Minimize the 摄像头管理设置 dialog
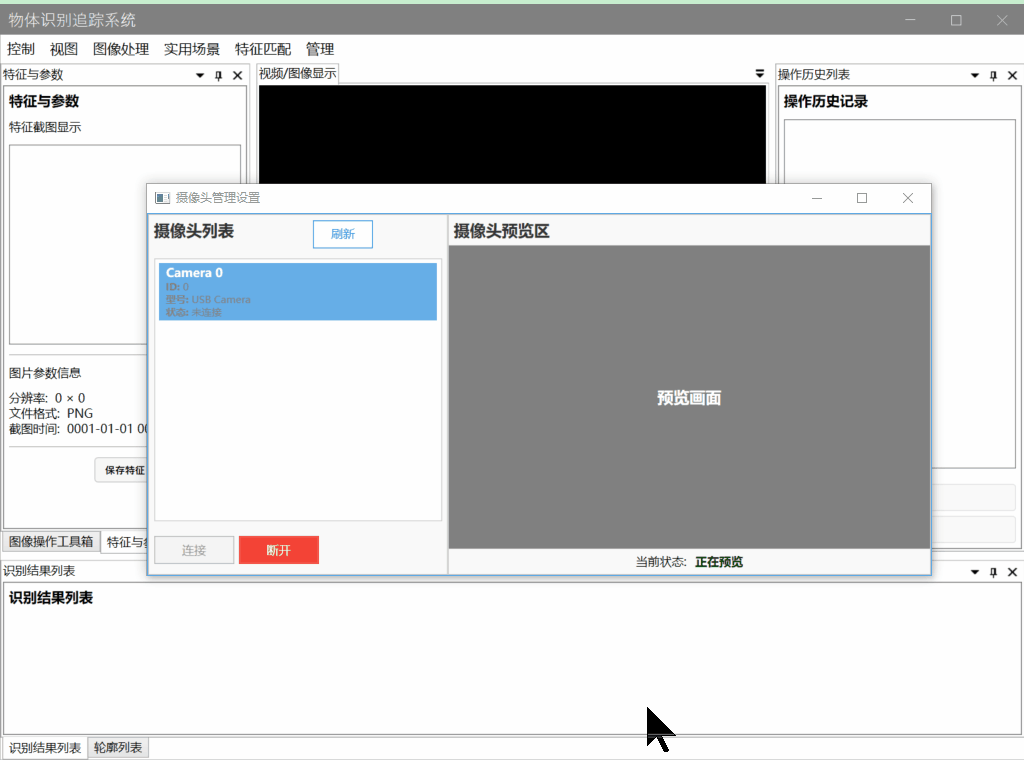The width and height of the screenshot is (1024, 760). point(817,198)
